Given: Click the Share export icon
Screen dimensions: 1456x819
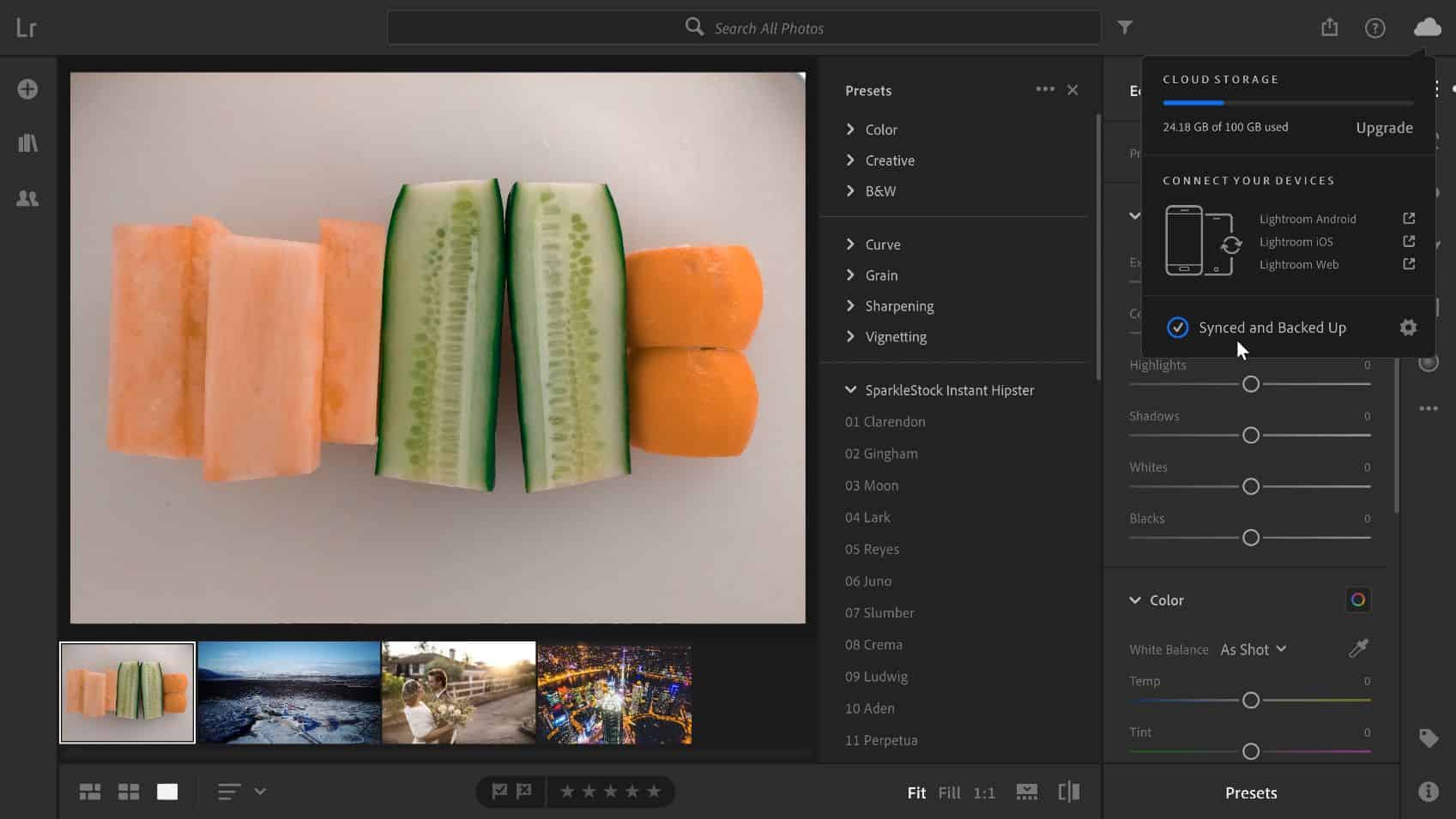Looking at the screenshot, I should click(x=1329, y=27).
